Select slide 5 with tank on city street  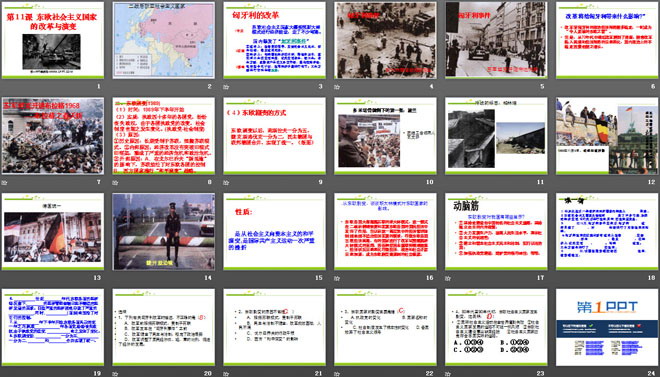click(496, 40)
